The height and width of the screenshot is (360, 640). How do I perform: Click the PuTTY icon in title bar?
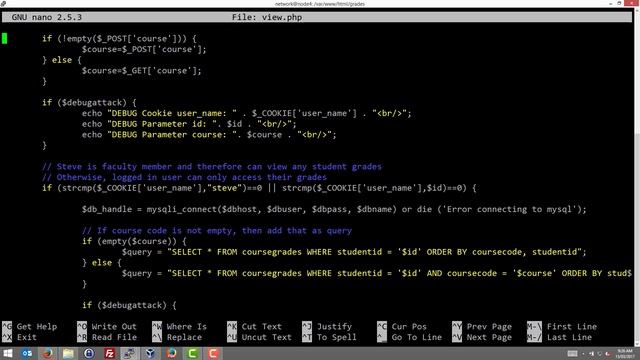(x=3, y=3)
